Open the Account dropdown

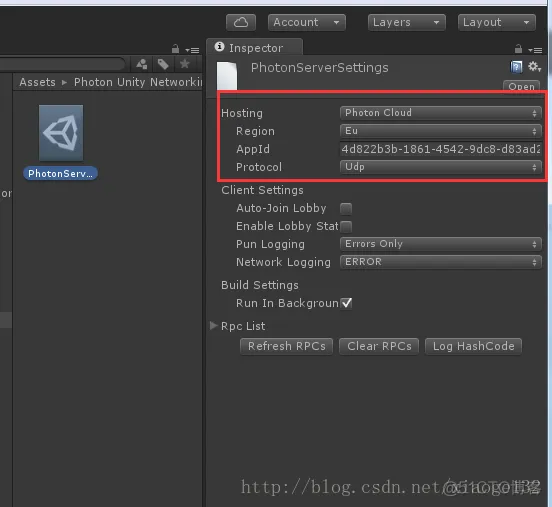point(307,23)
